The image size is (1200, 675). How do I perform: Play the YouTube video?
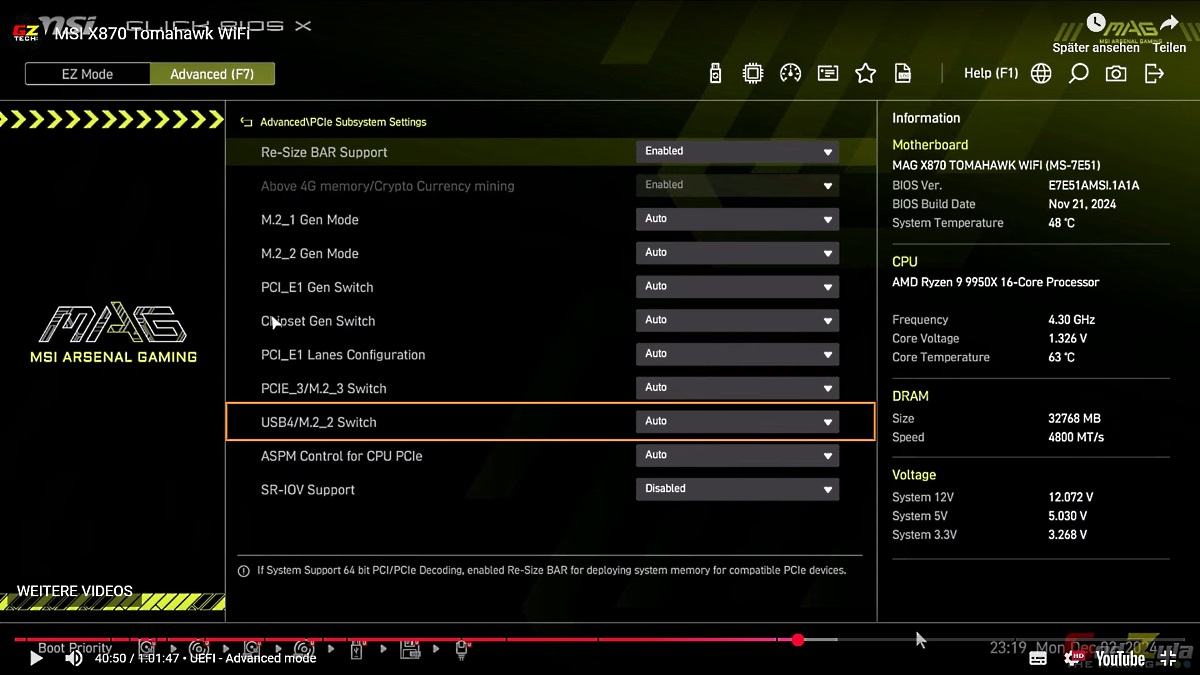click(x=36, y=658)
